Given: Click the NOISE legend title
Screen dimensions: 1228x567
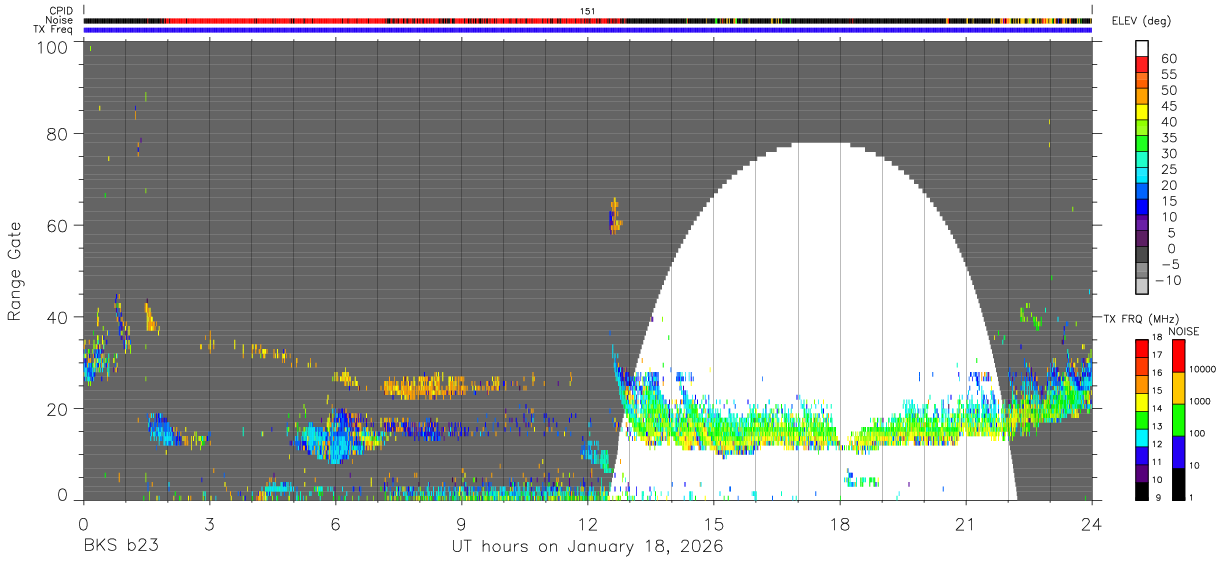Looking at the screenshot, I should pos(1183,331).
